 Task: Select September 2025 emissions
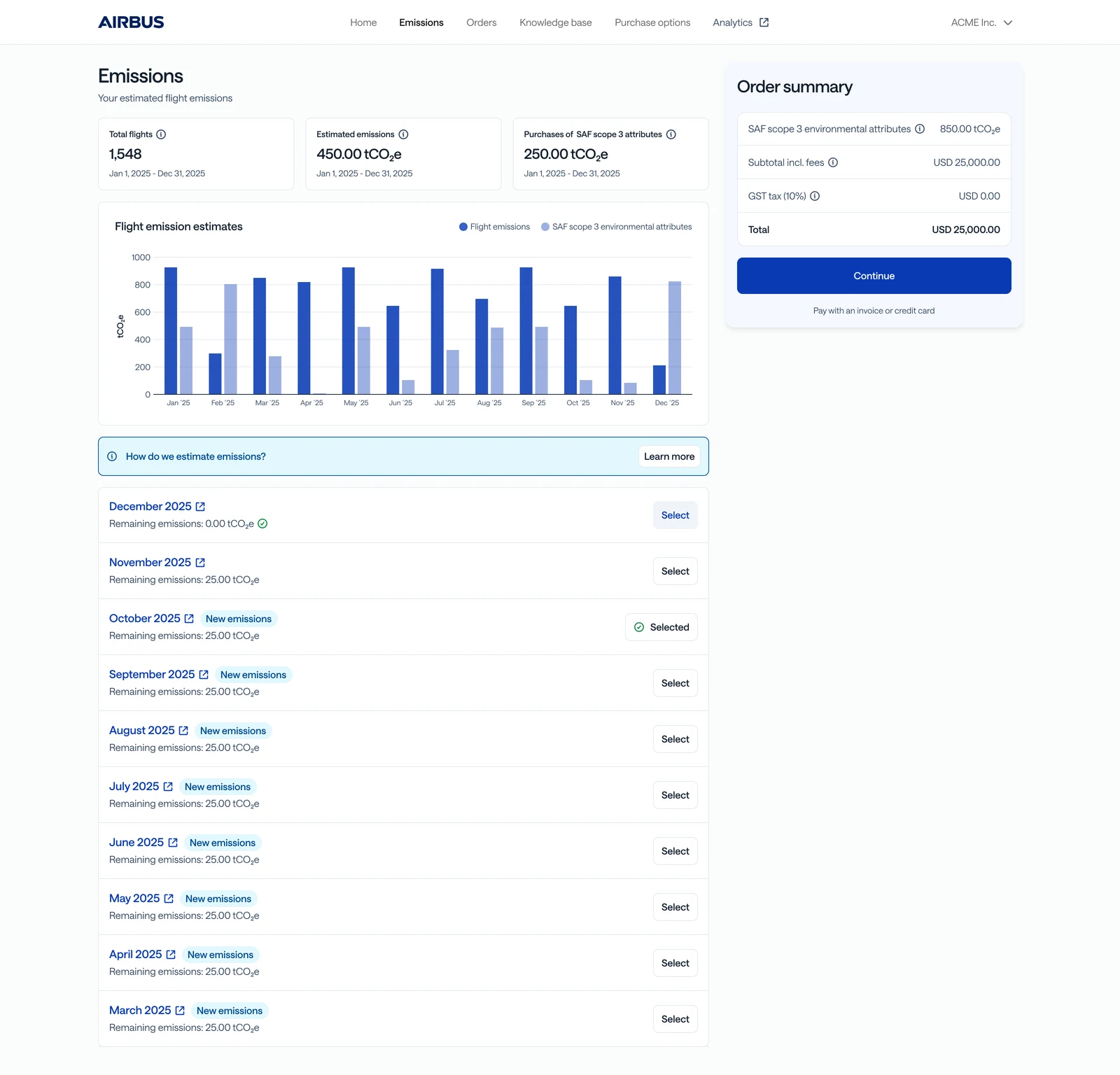coord(675,683)
